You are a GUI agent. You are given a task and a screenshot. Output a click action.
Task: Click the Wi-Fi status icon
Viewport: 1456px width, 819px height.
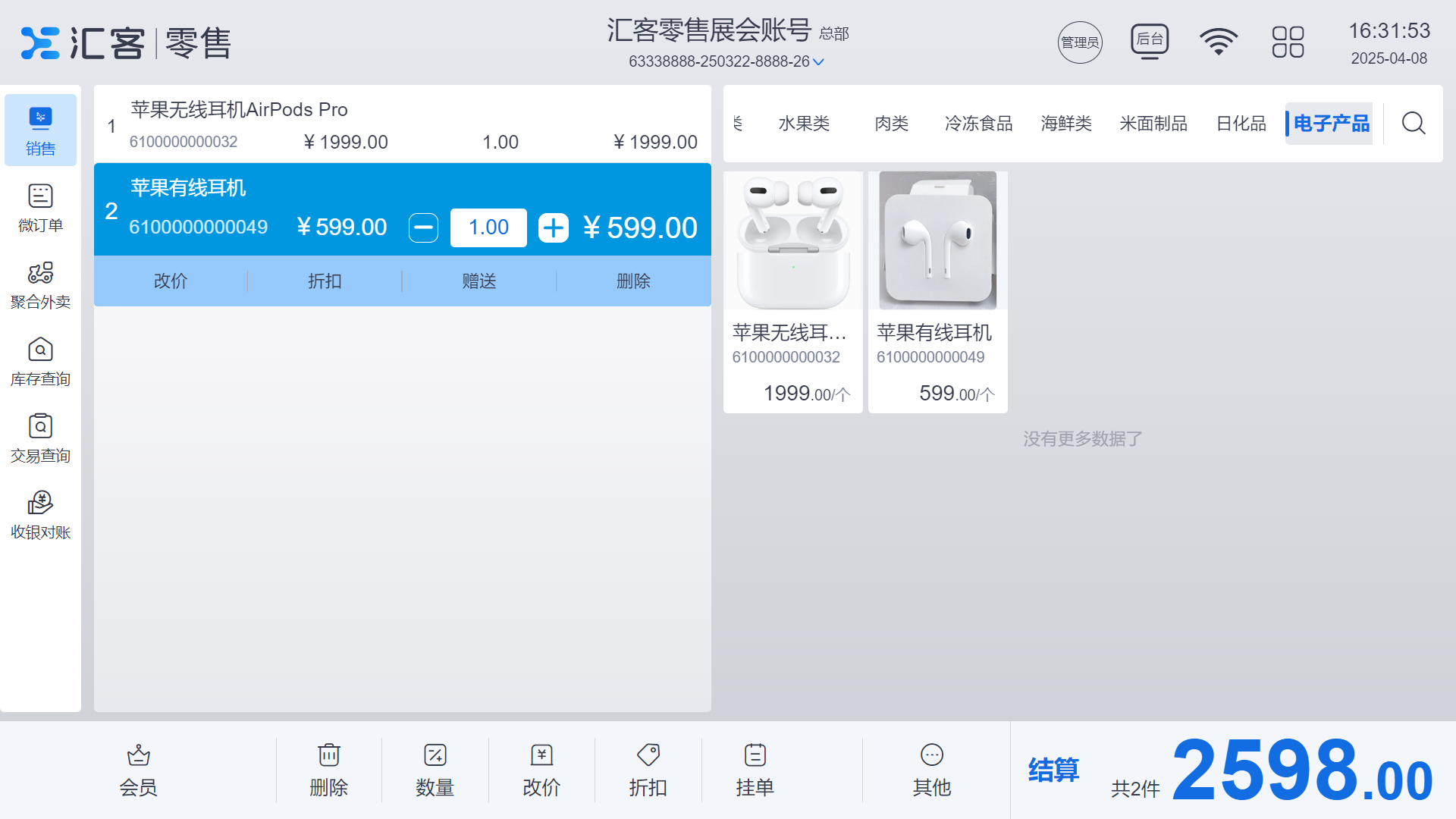pos(1219,42)
